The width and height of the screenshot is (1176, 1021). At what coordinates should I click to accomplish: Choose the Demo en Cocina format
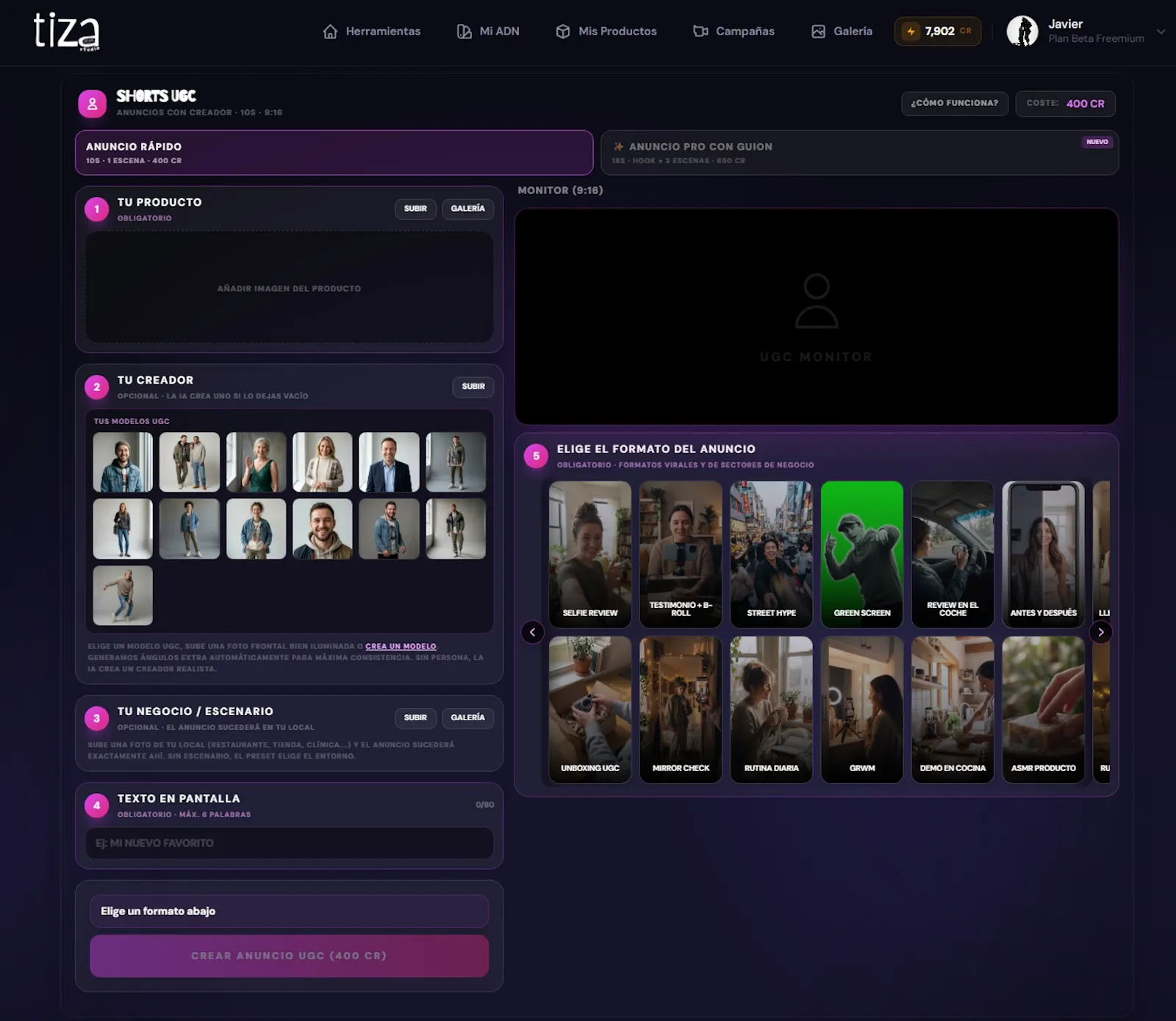pyautogui.click(x=953, y=710)
